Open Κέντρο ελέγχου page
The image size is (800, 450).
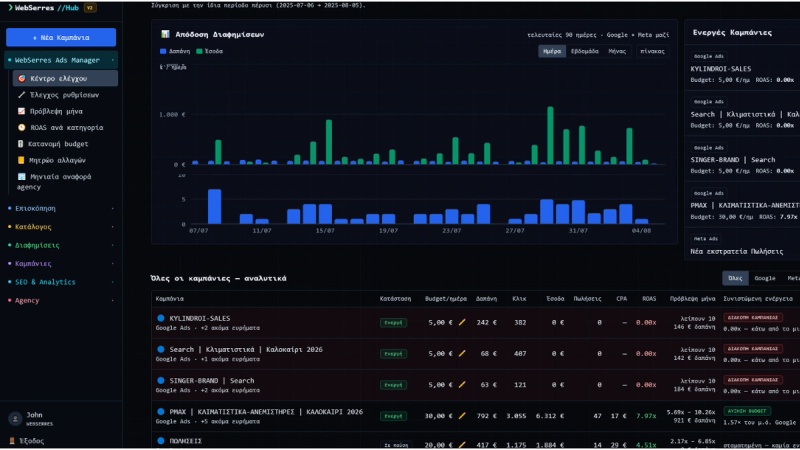coord(65,78)
